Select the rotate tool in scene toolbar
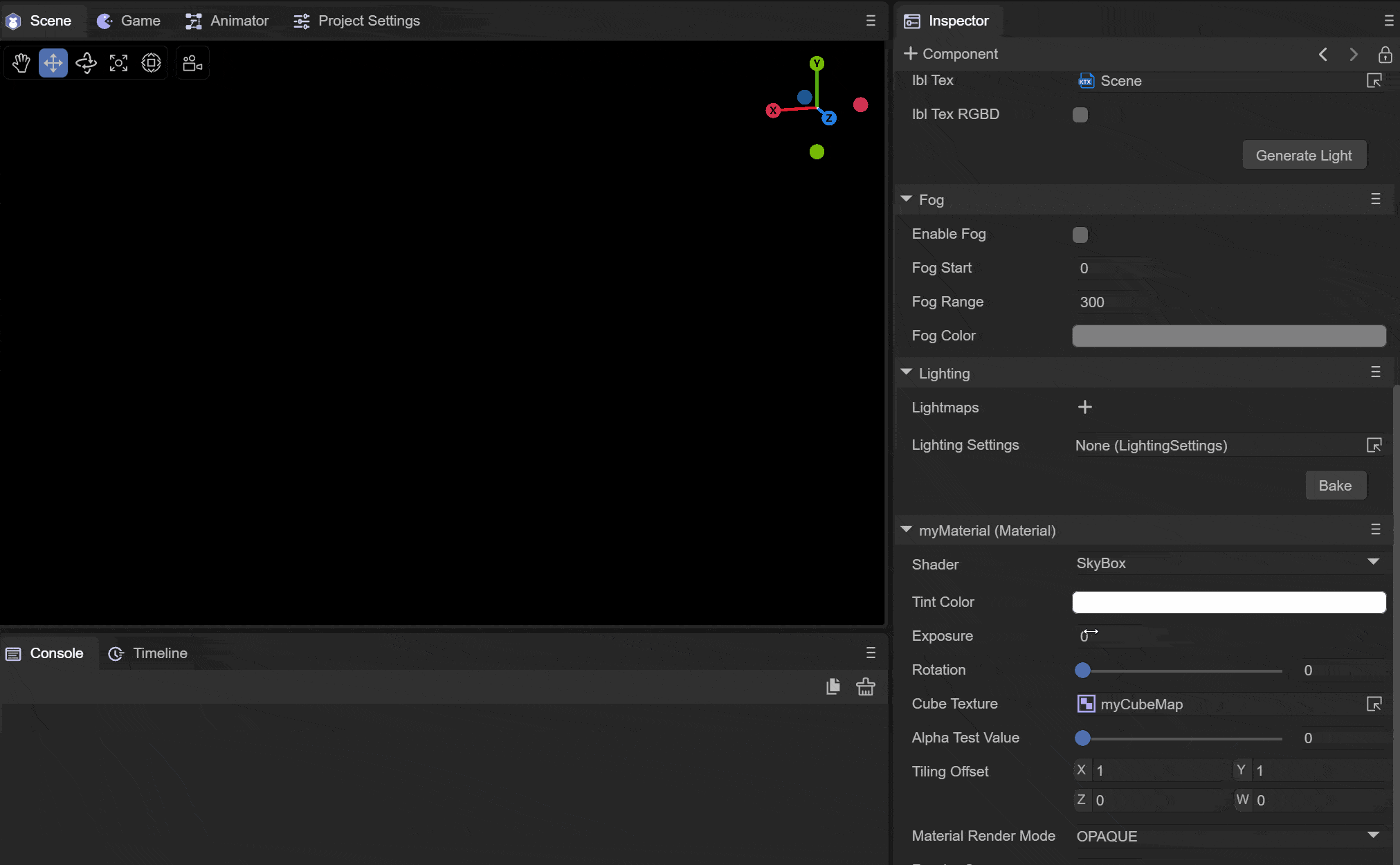The width and height of the screenshot is (1400, 865). pyautogui.click(x=86, y=64)
